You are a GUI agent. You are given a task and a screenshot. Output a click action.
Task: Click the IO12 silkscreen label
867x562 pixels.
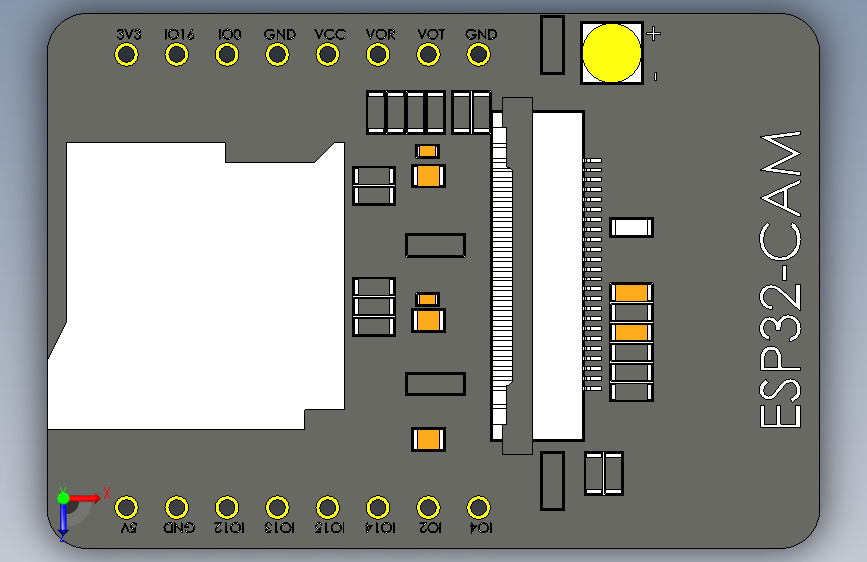click(x=229, y=528)
